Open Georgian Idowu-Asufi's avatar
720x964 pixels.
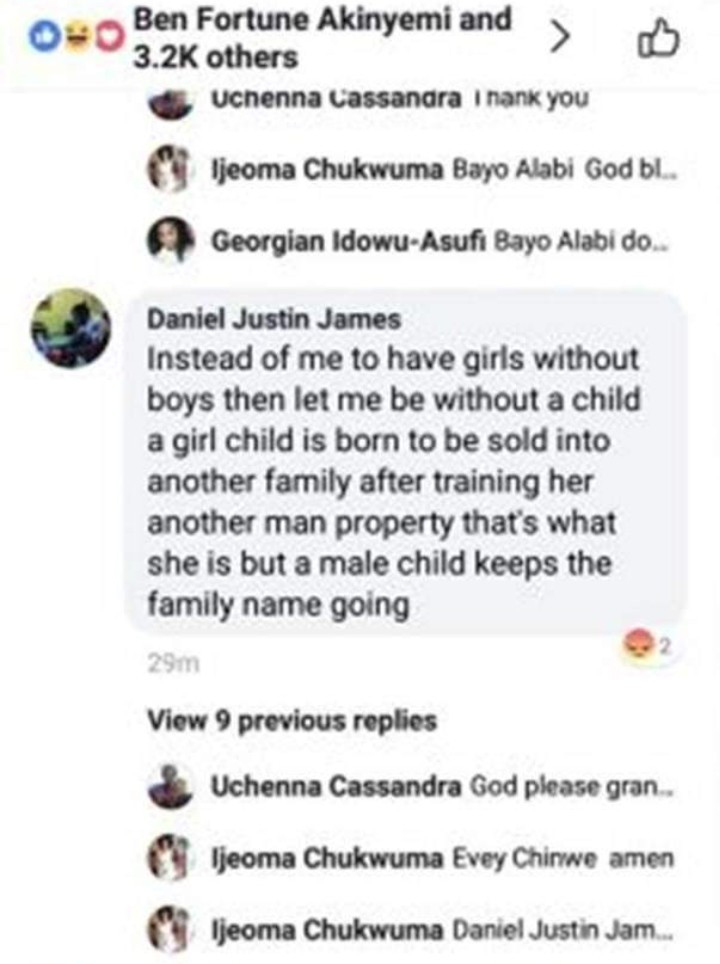pos(170,240)
